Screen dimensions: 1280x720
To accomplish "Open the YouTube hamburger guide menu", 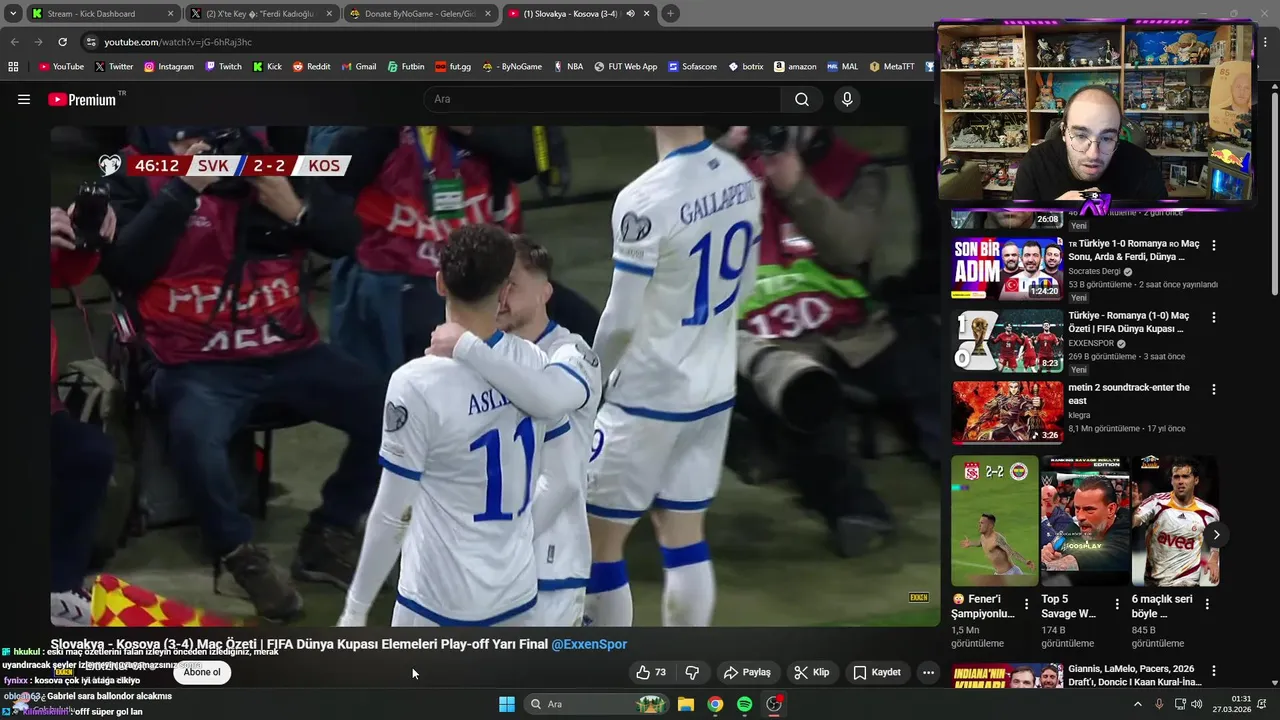I will click(24, 99).
